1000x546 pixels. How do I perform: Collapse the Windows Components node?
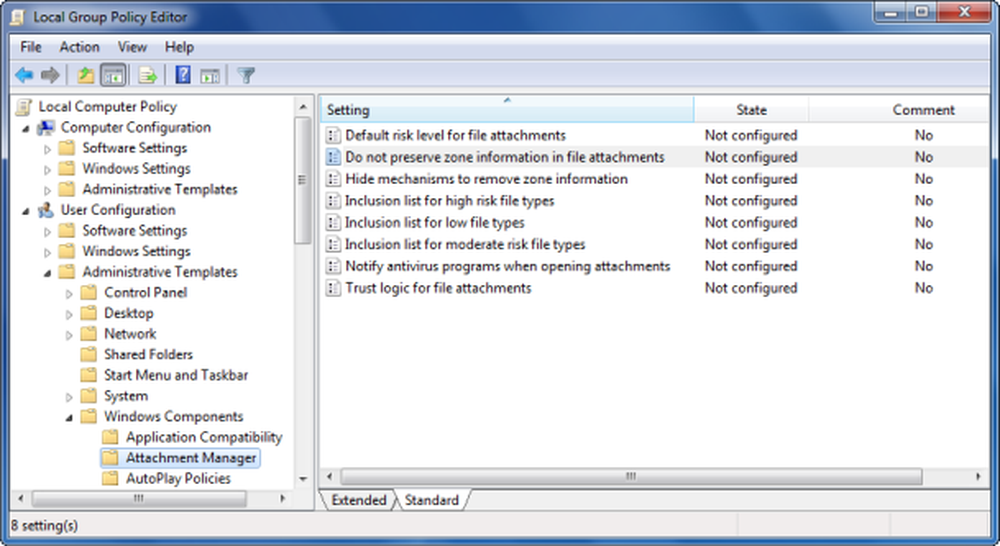(69, 418)
